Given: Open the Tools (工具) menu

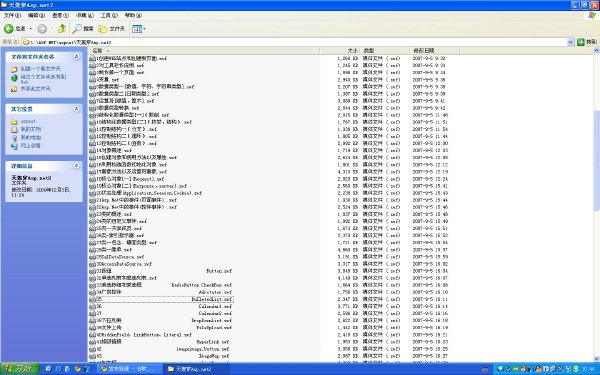Looking at the screenshot, I should (109, 15).
